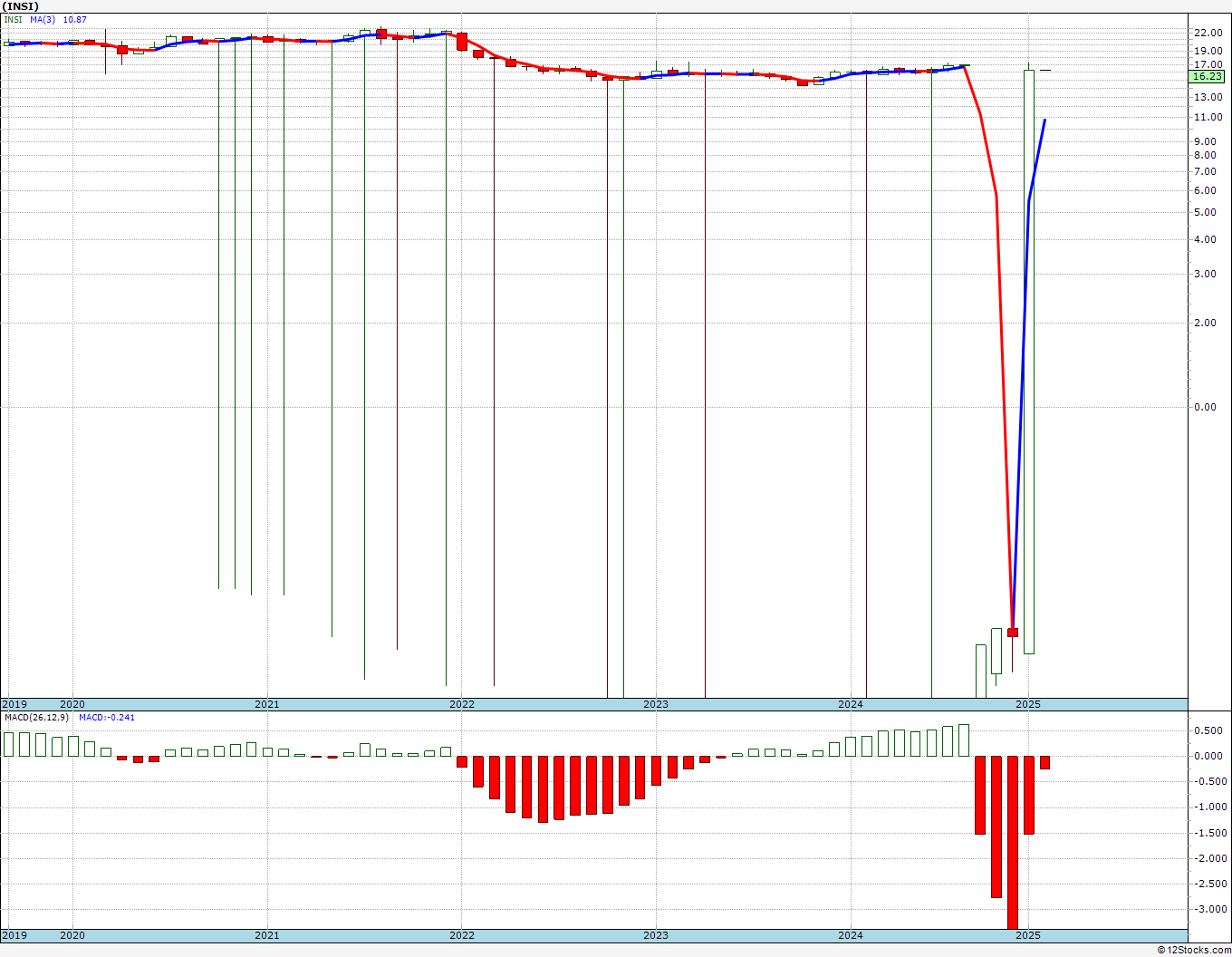Select the 4.00 price axis label
Image resolution: width=1232 pixels, height=957 pixels.
(1206, 239)
